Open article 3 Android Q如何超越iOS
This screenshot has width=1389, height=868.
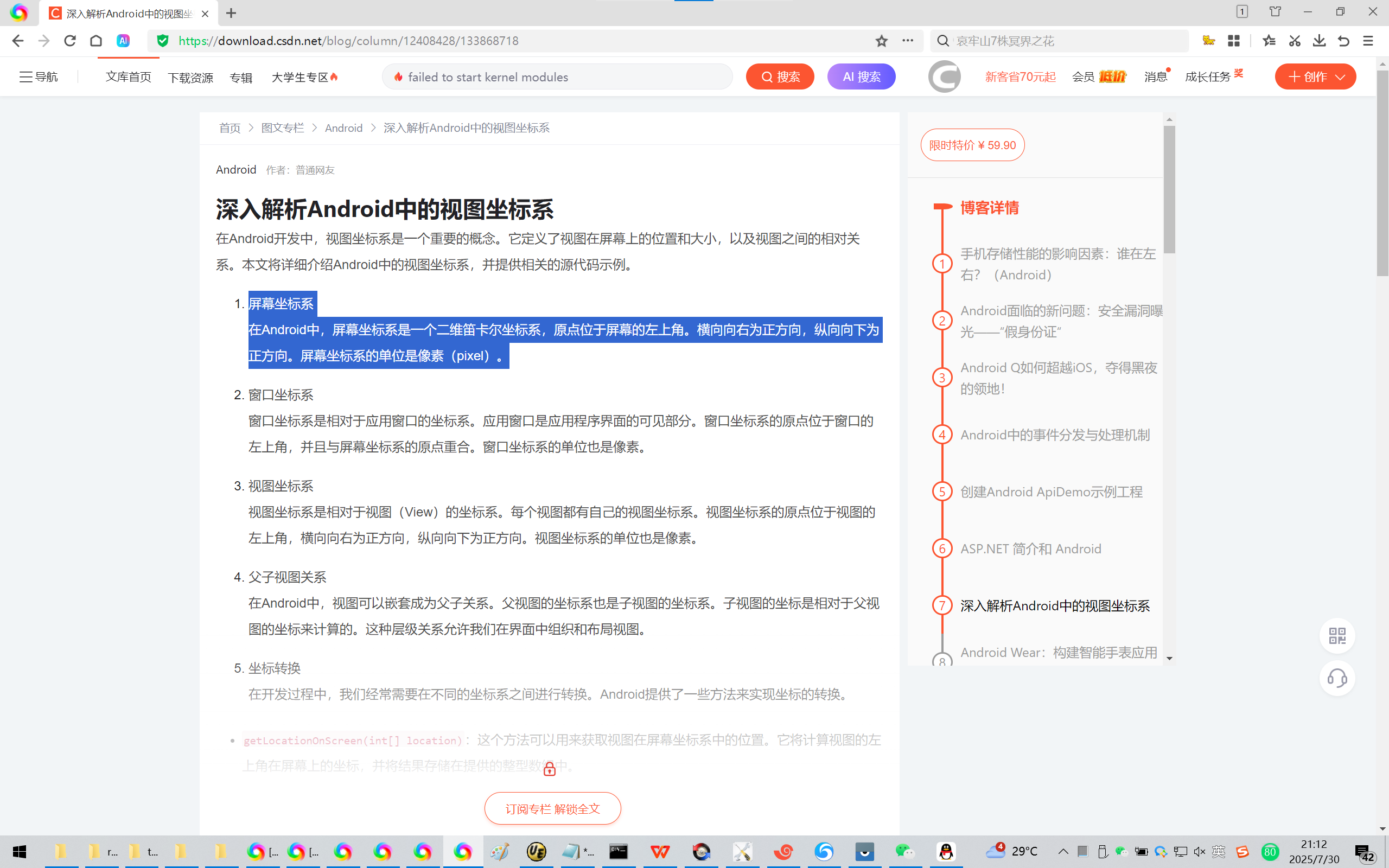[x=1059, y=378]
